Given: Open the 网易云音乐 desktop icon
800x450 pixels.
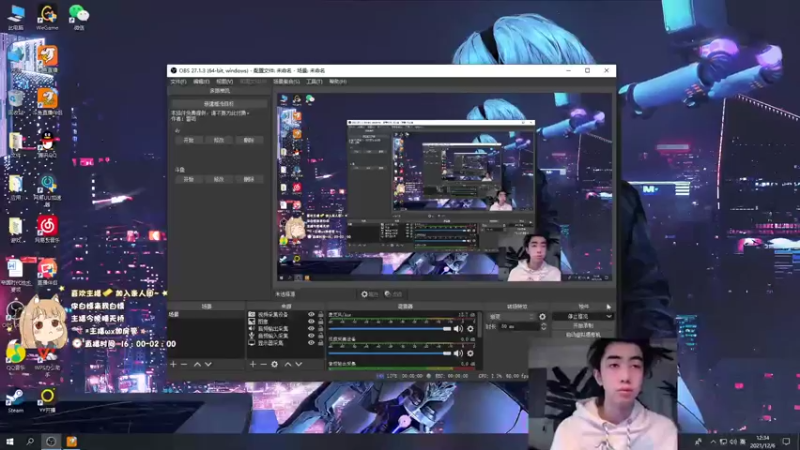Looking at the screenshot, I should [x=47, y=229].
